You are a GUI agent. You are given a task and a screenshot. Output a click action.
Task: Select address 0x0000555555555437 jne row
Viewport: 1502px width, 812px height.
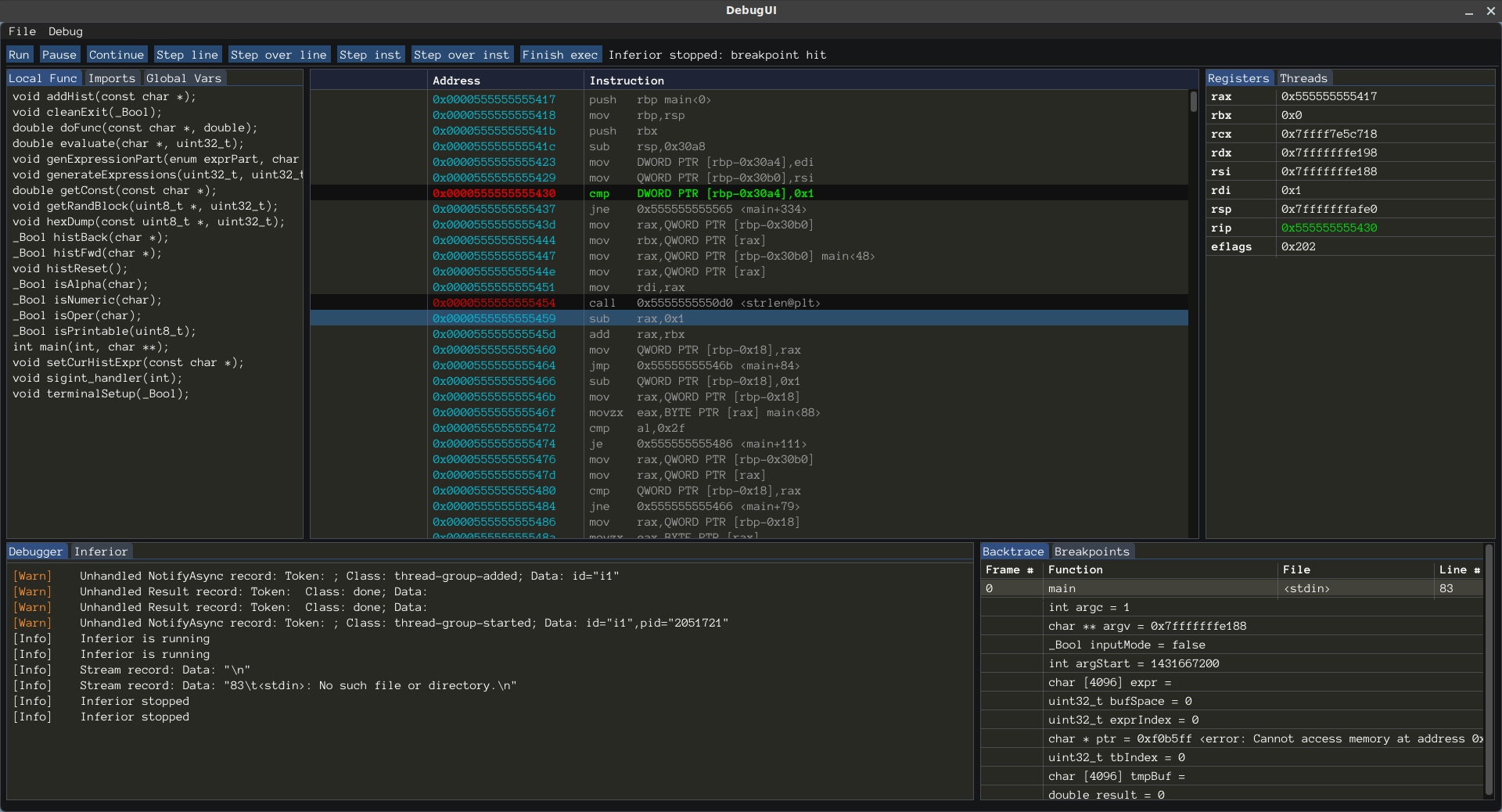click(749, 209)
